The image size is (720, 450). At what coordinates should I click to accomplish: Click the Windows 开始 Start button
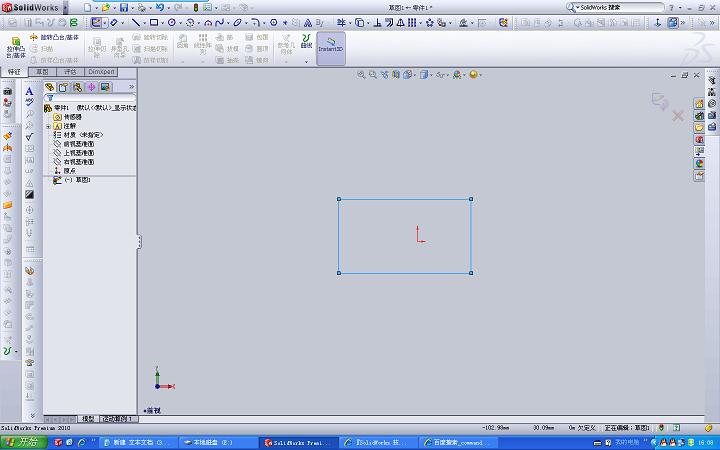[23, 443]
